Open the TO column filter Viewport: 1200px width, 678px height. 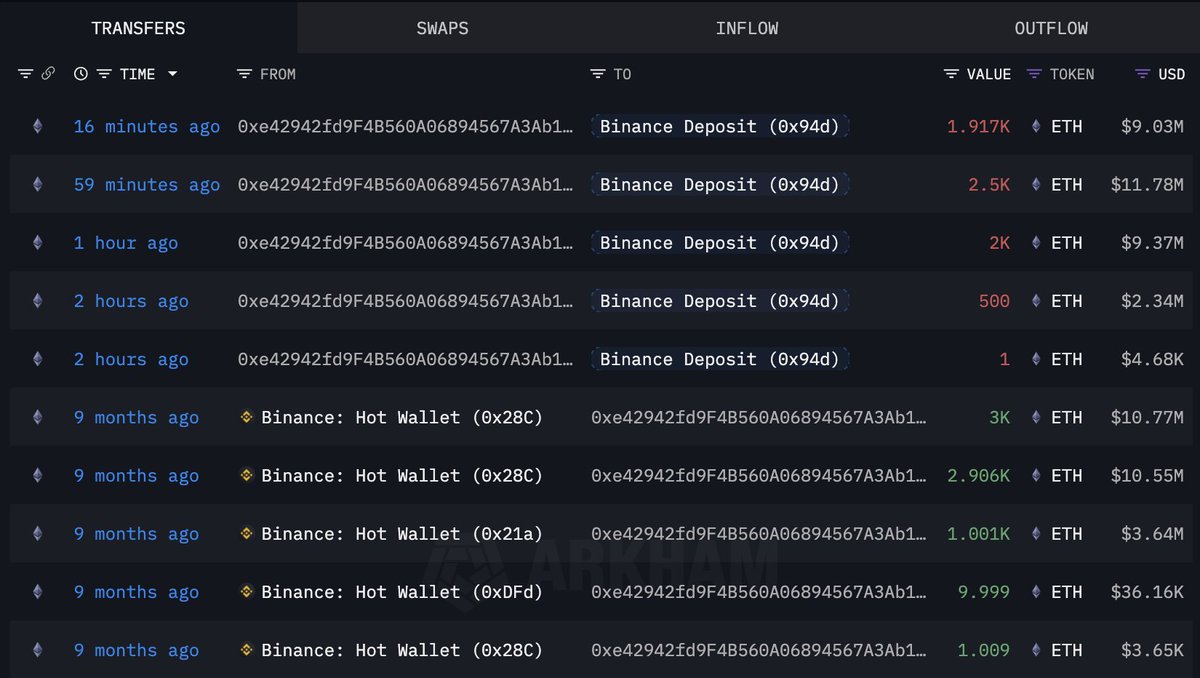pyautogui.click(x=598, y=74)
